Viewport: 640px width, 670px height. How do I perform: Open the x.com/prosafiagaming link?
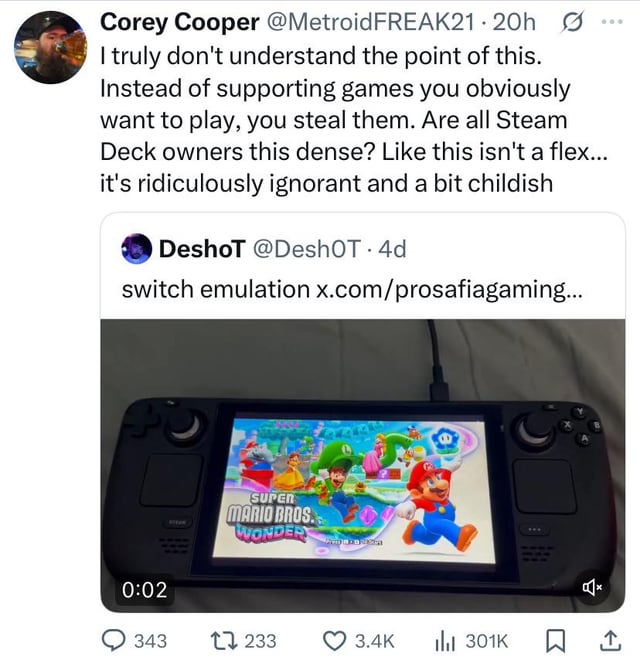coord(446,290)
